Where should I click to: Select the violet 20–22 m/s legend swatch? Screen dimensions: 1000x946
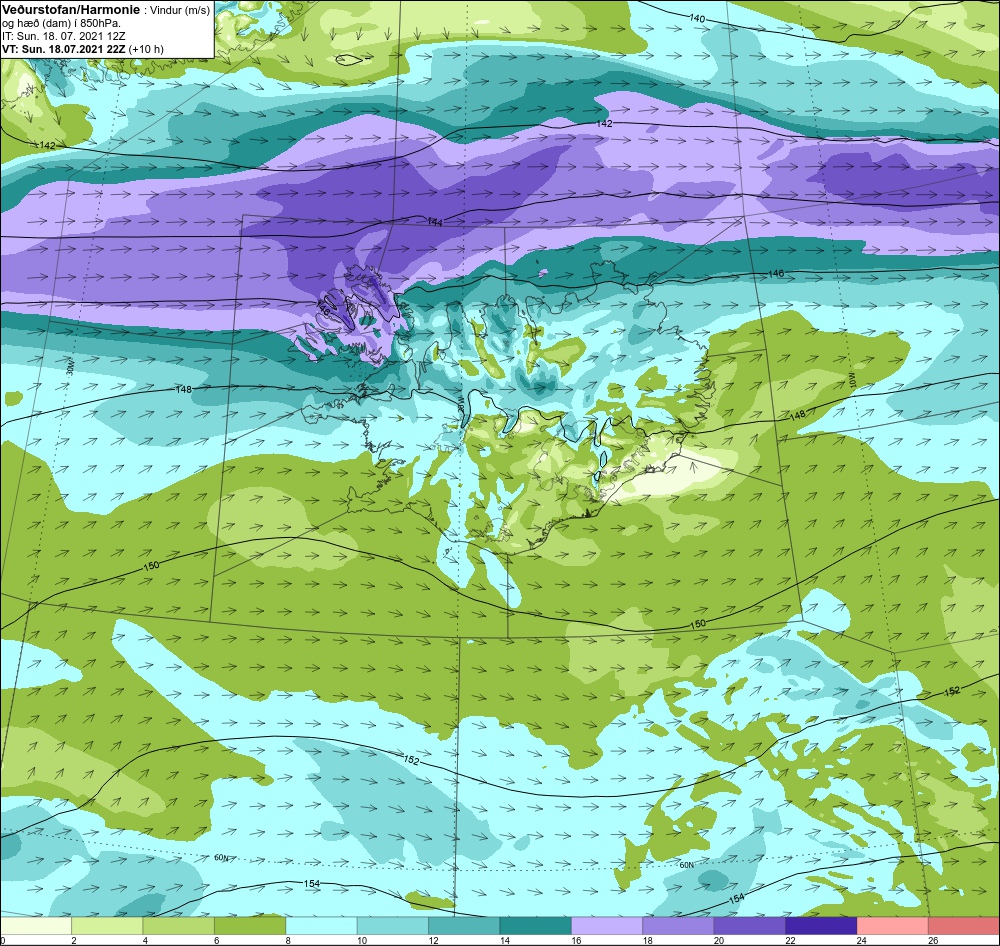[x=750, y=925]
